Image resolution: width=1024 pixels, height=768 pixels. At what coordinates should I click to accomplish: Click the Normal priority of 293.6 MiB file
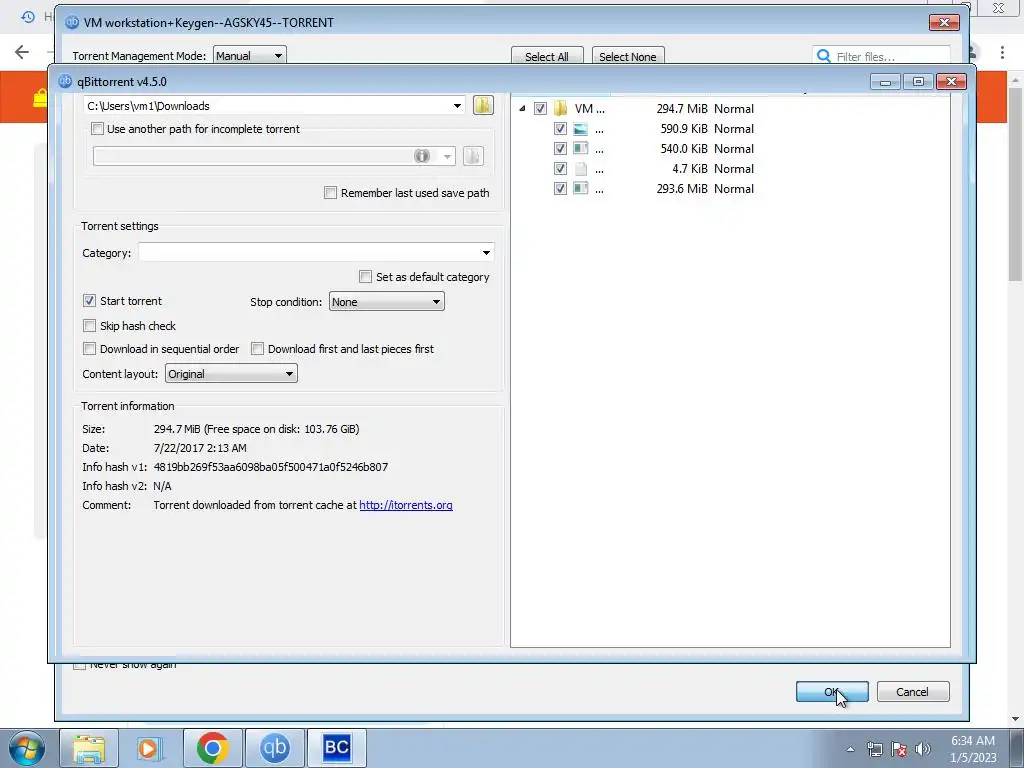pos(733,188)
